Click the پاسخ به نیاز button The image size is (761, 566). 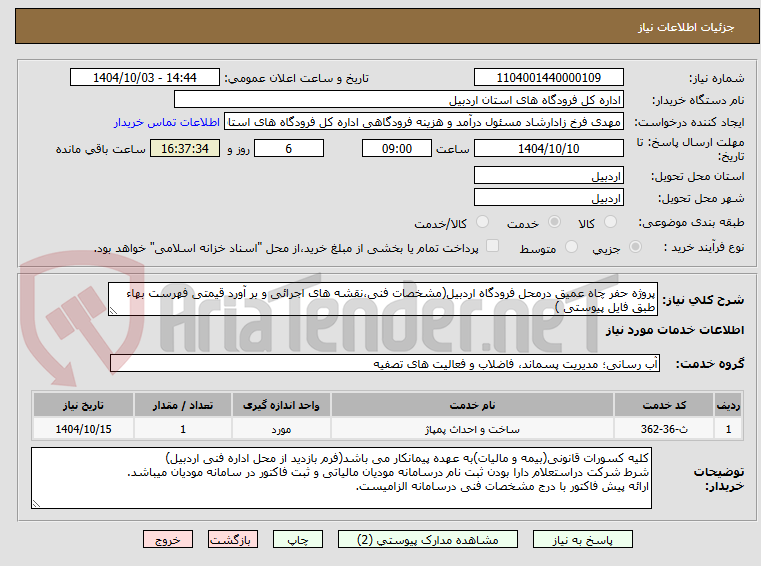click(x=582, y=539)
